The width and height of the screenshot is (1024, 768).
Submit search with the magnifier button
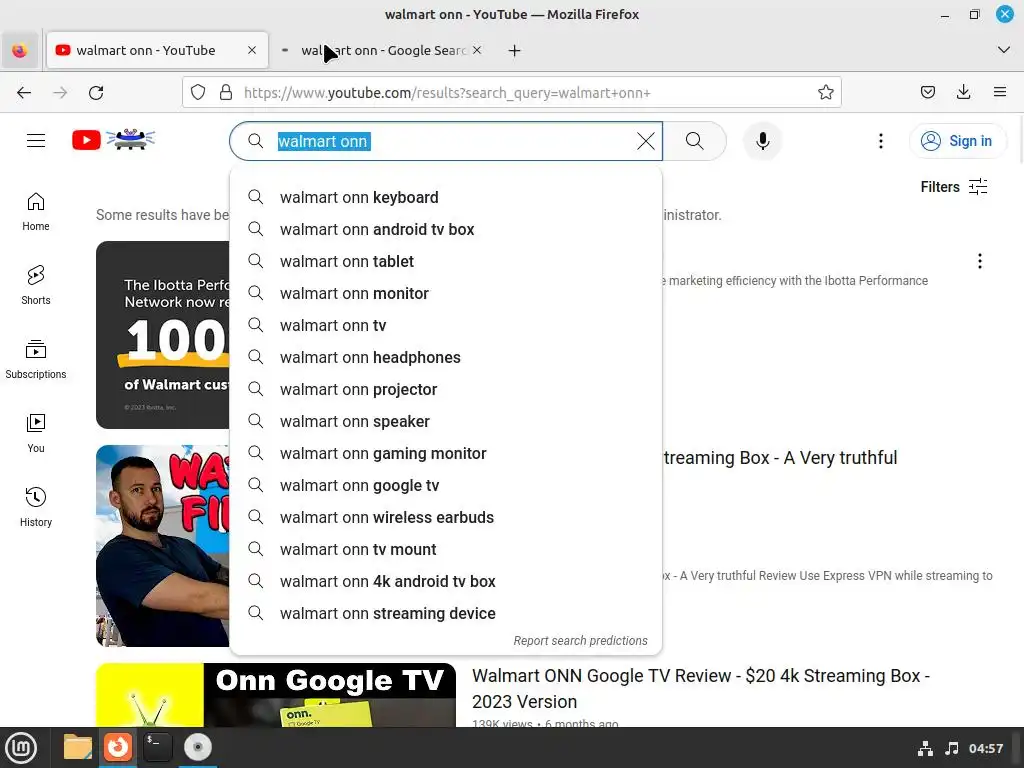695,141
